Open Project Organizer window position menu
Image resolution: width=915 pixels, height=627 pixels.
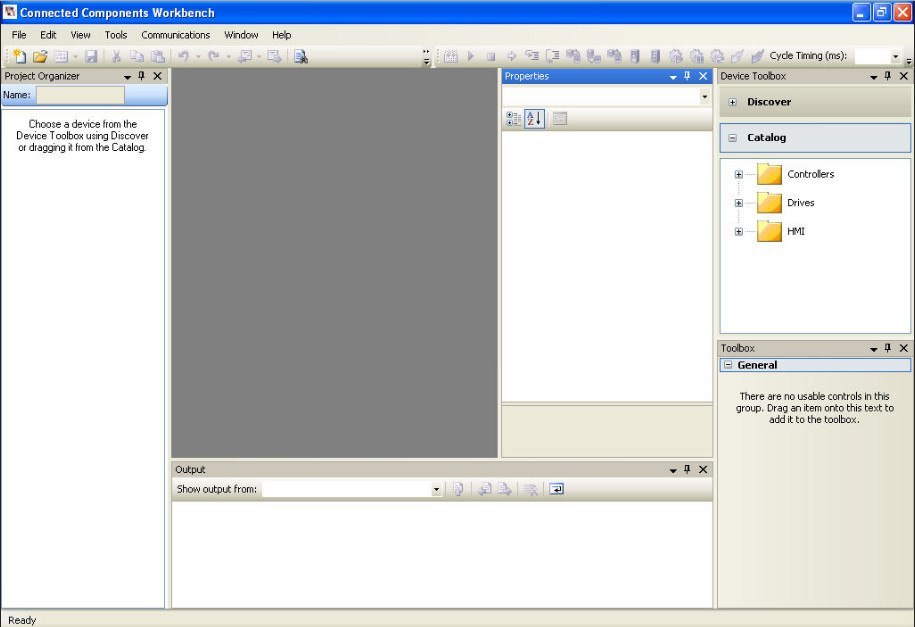[x=127, y=76]
